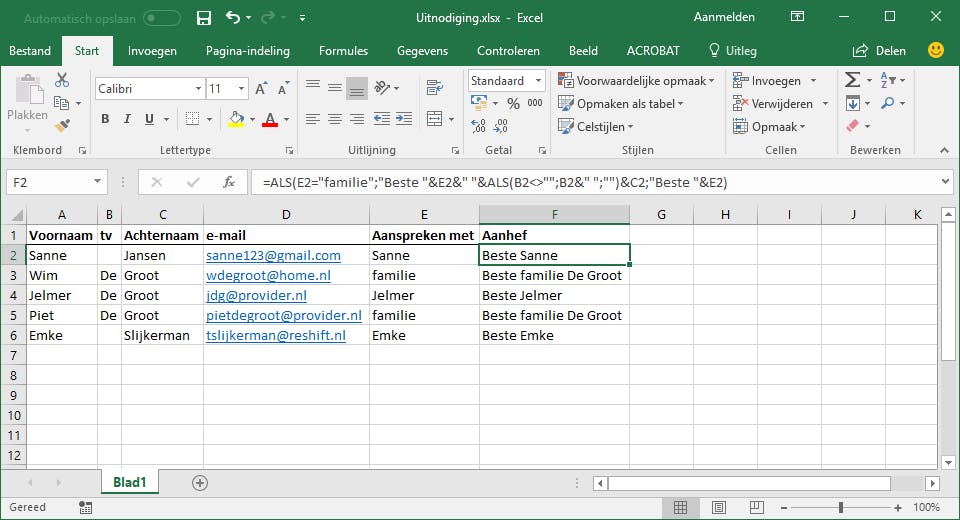This screenshot has width=960, height=520.
Task: Toggle the Automatisch opslaan switch
Action: point(162,18)
